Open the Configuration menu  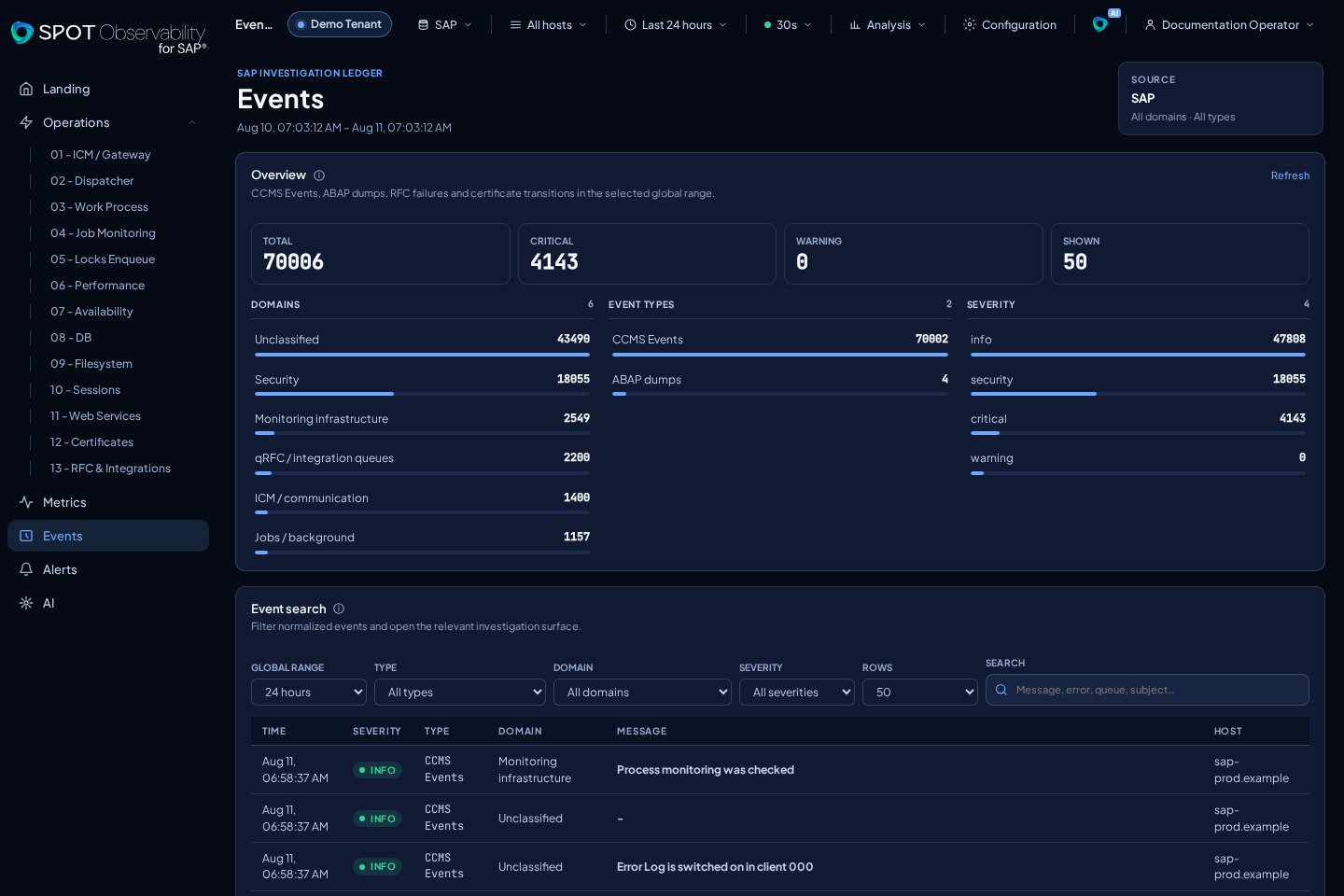pos(1010,24)
